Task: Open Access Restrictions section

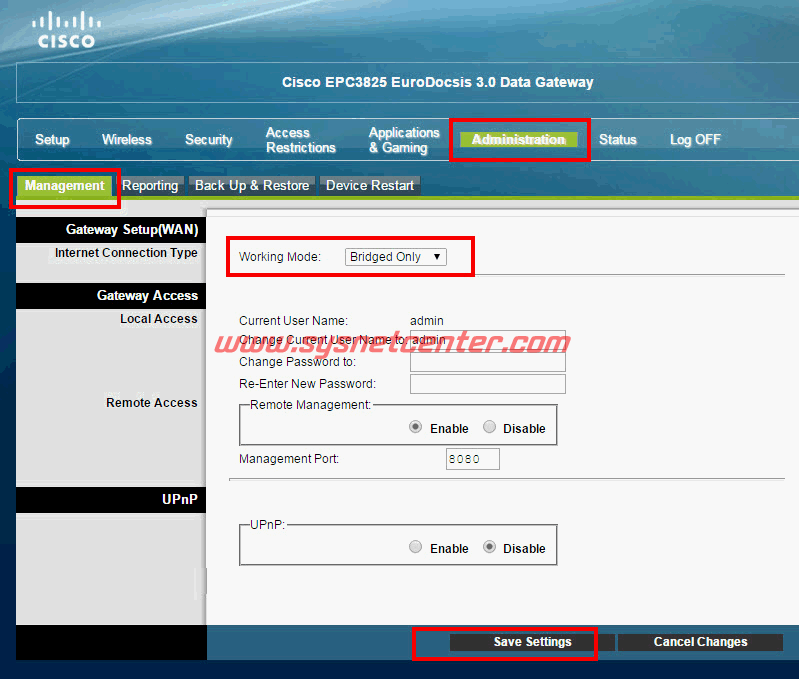Action: pos(300,140)
